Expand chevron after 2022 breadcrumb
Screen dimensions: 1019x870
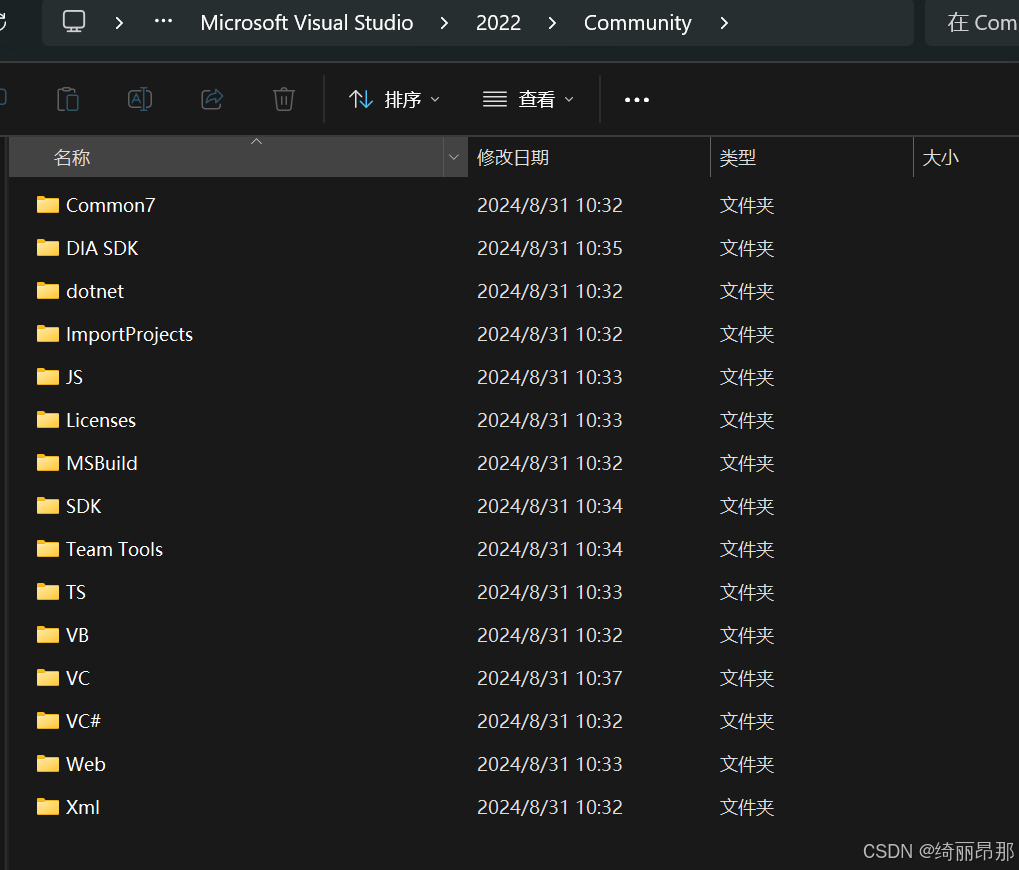[552, 23]
